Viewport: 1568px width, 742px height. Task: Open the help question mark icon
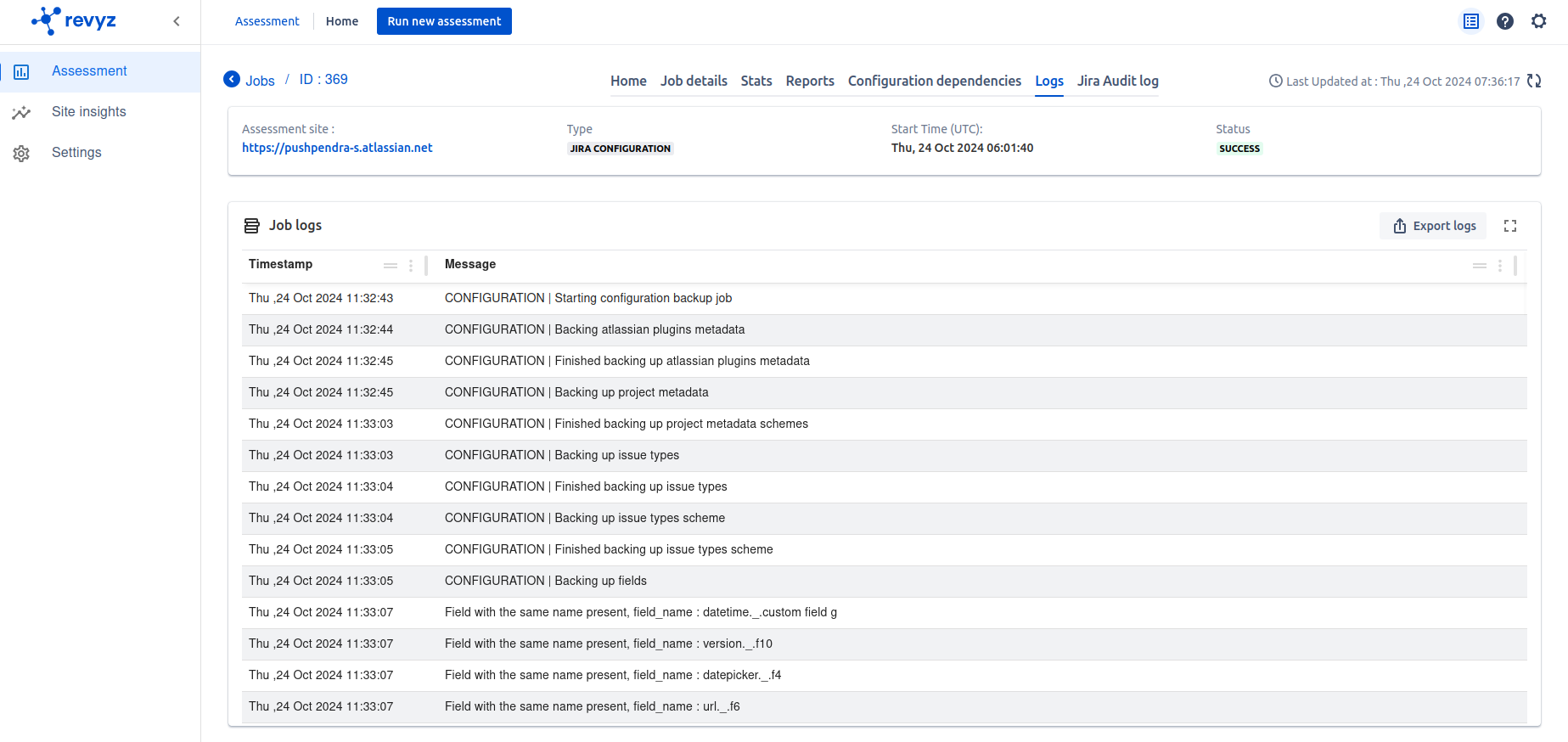coord(1505,21)
